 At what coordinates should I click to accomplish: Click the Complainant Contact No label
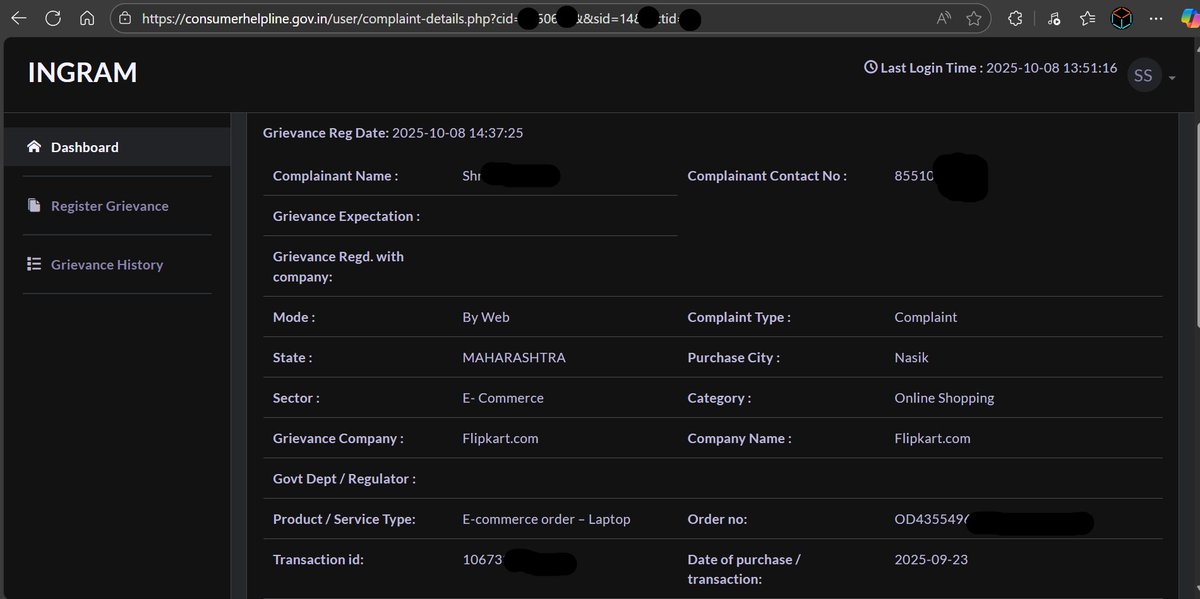pos(767,176)
